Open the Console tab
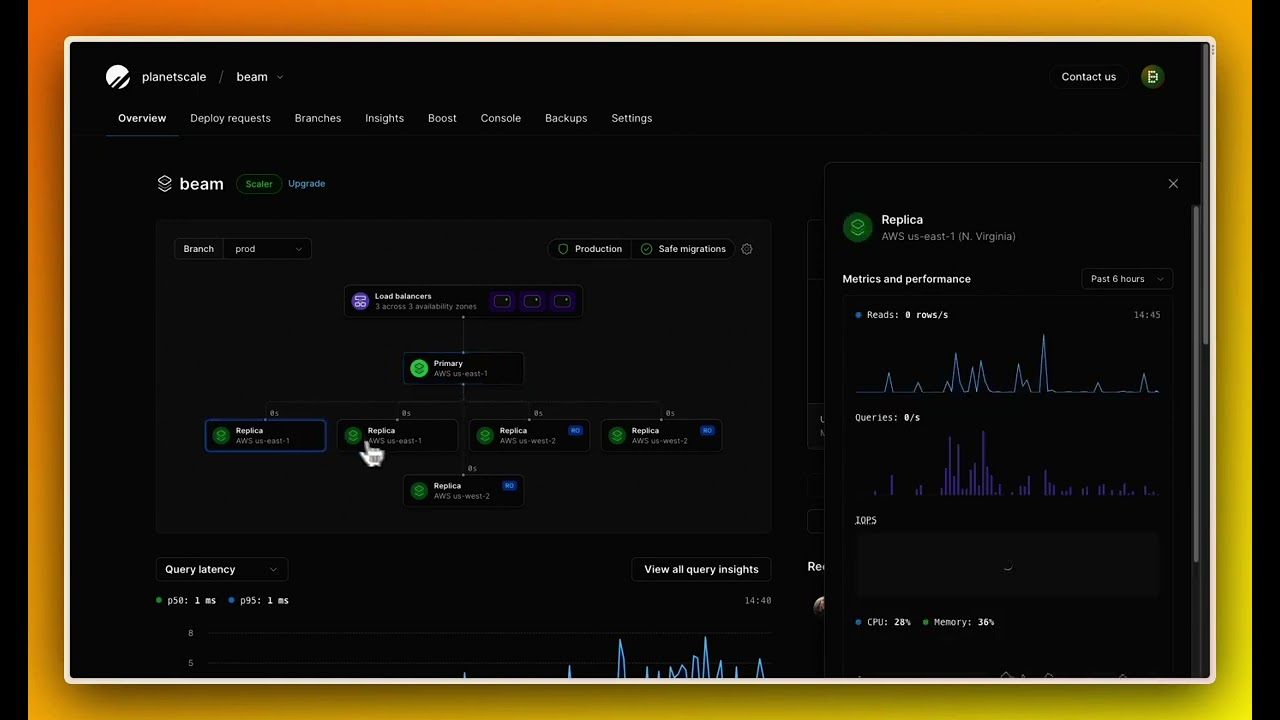 click(x=501, y=118)
